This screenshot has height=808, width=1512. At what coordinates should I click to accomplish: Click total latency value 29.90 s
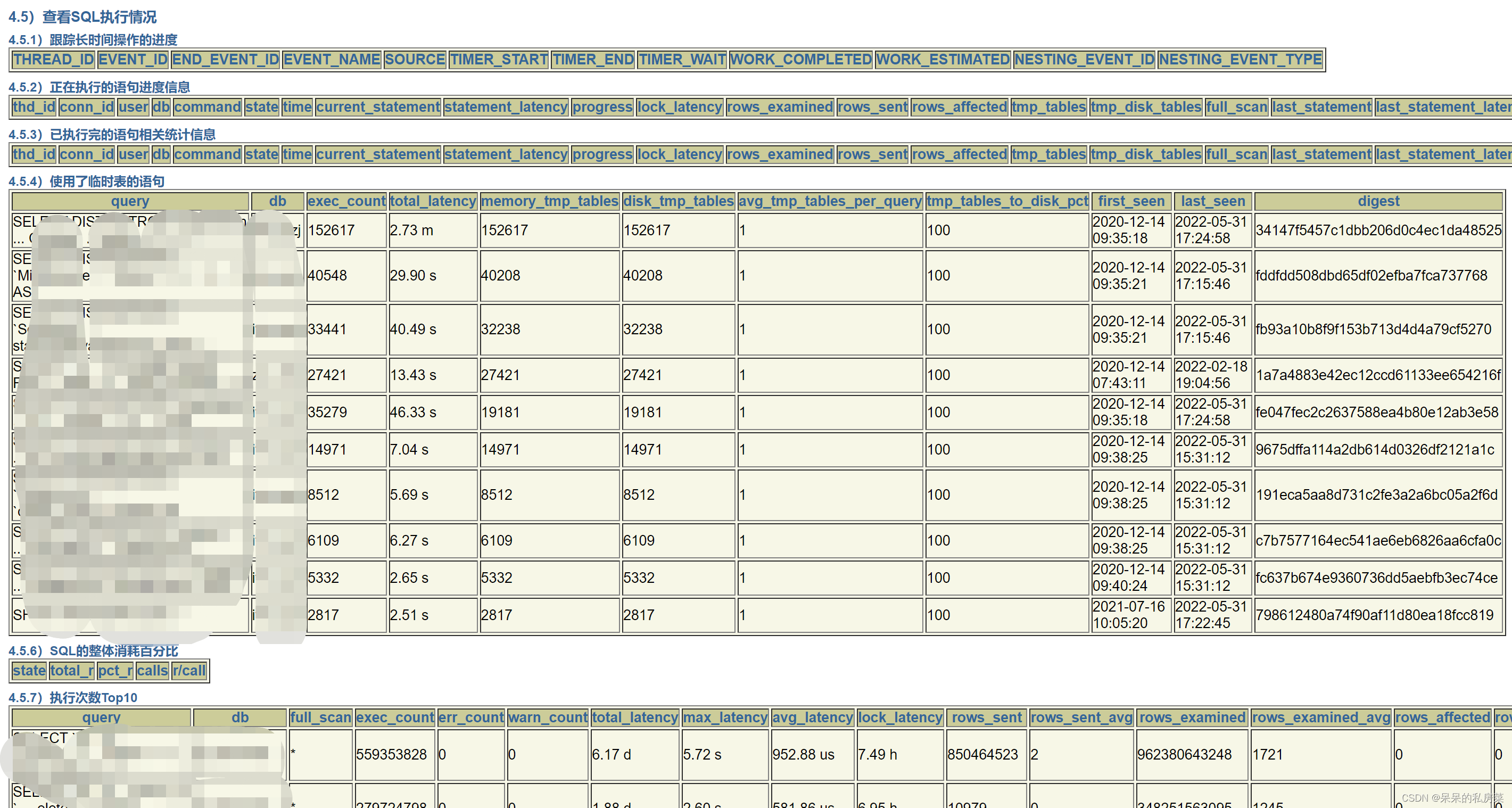tap(413, 275)
